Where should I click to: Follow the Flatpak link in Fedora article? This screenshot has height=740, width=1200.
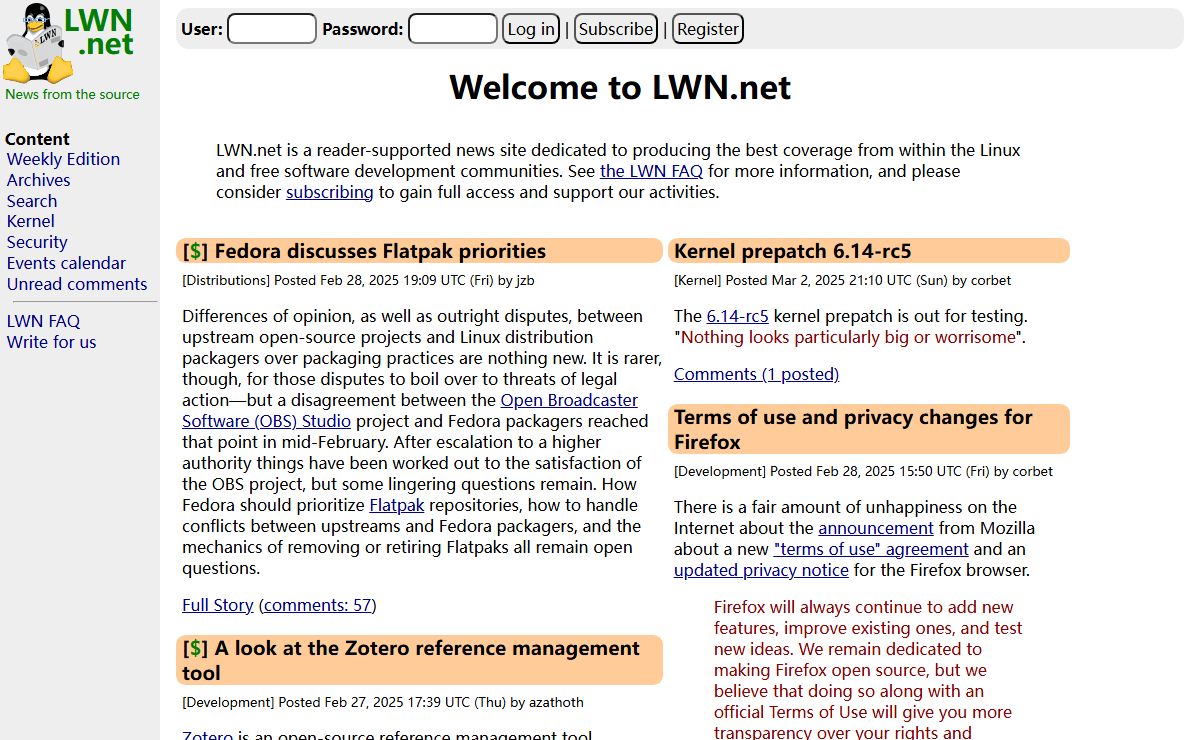click(397, 505)
